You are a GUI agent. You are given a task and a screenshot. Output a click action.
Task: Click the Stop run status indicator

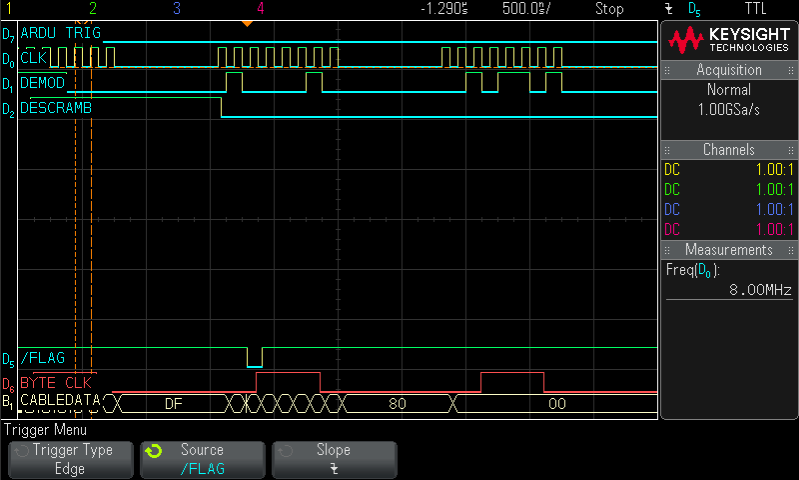(609, 9)
